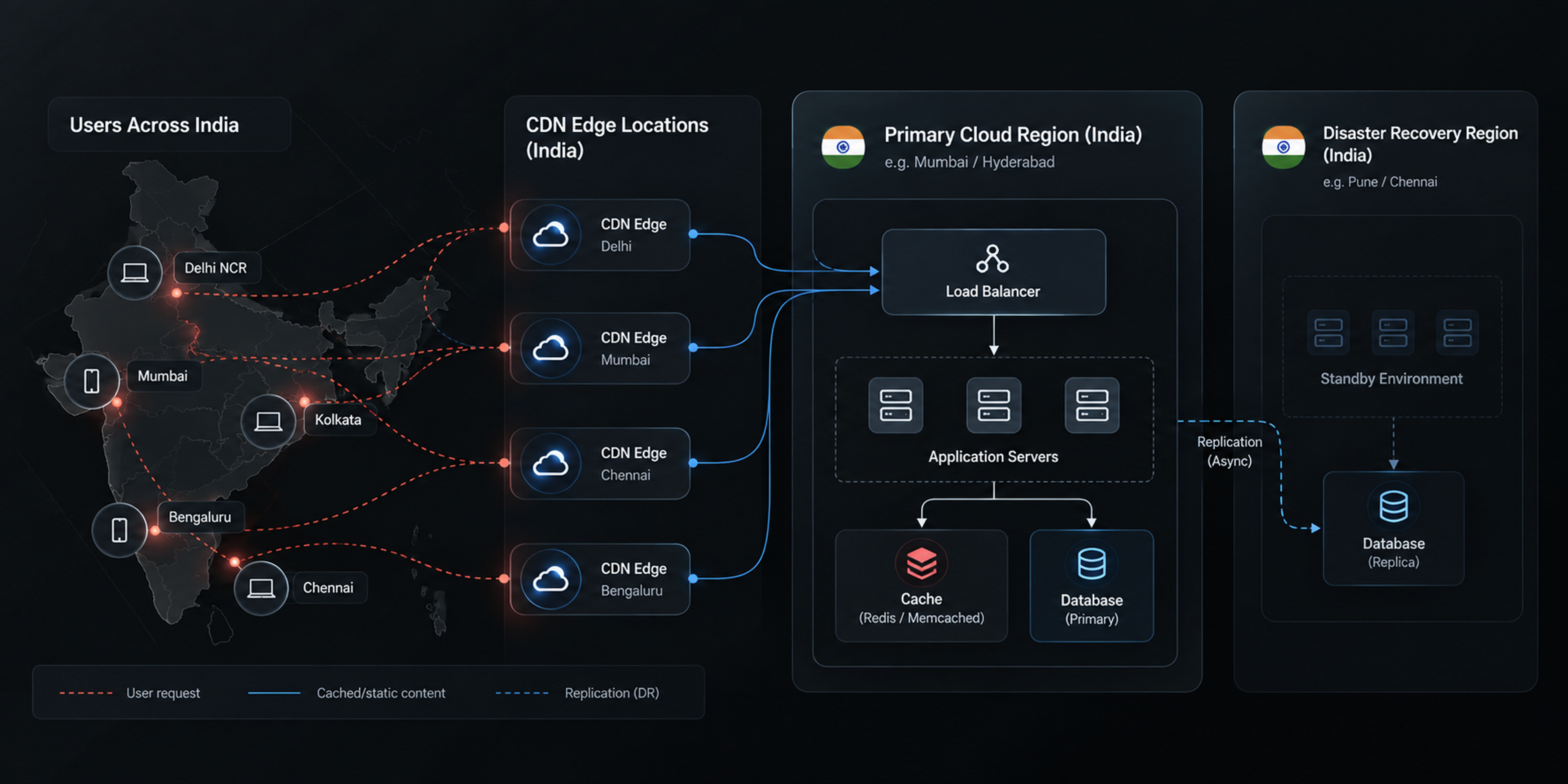The width and height of the screenshot is (1568, 784).
Task: Click the solid blue Cached/static legend line
Action: point(274,693)
